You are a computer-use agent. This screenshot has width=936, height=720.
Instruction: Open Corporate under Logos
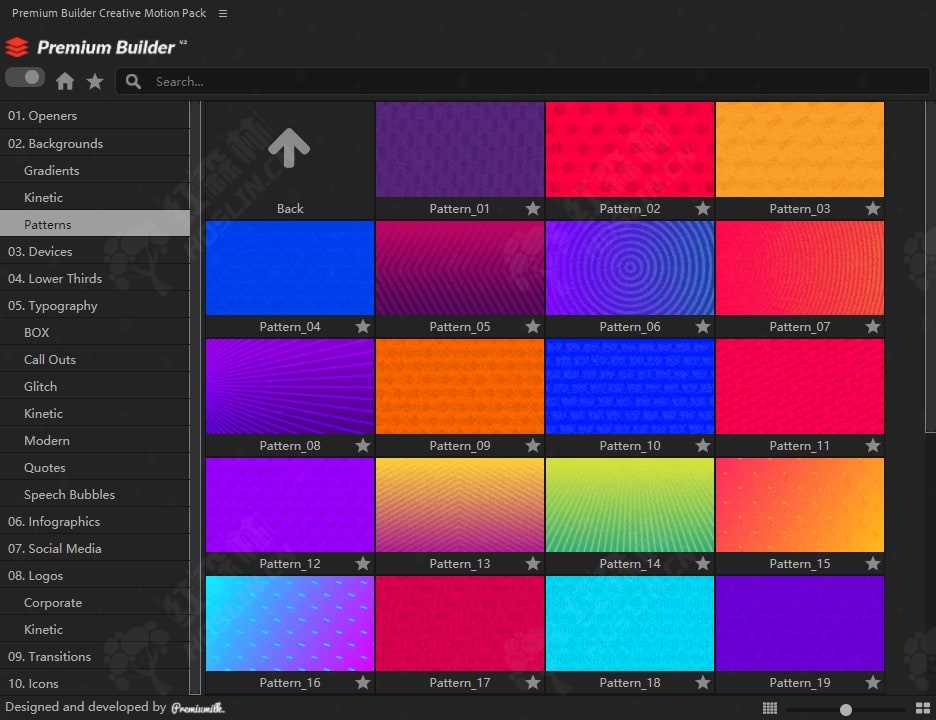pos(95,602)
